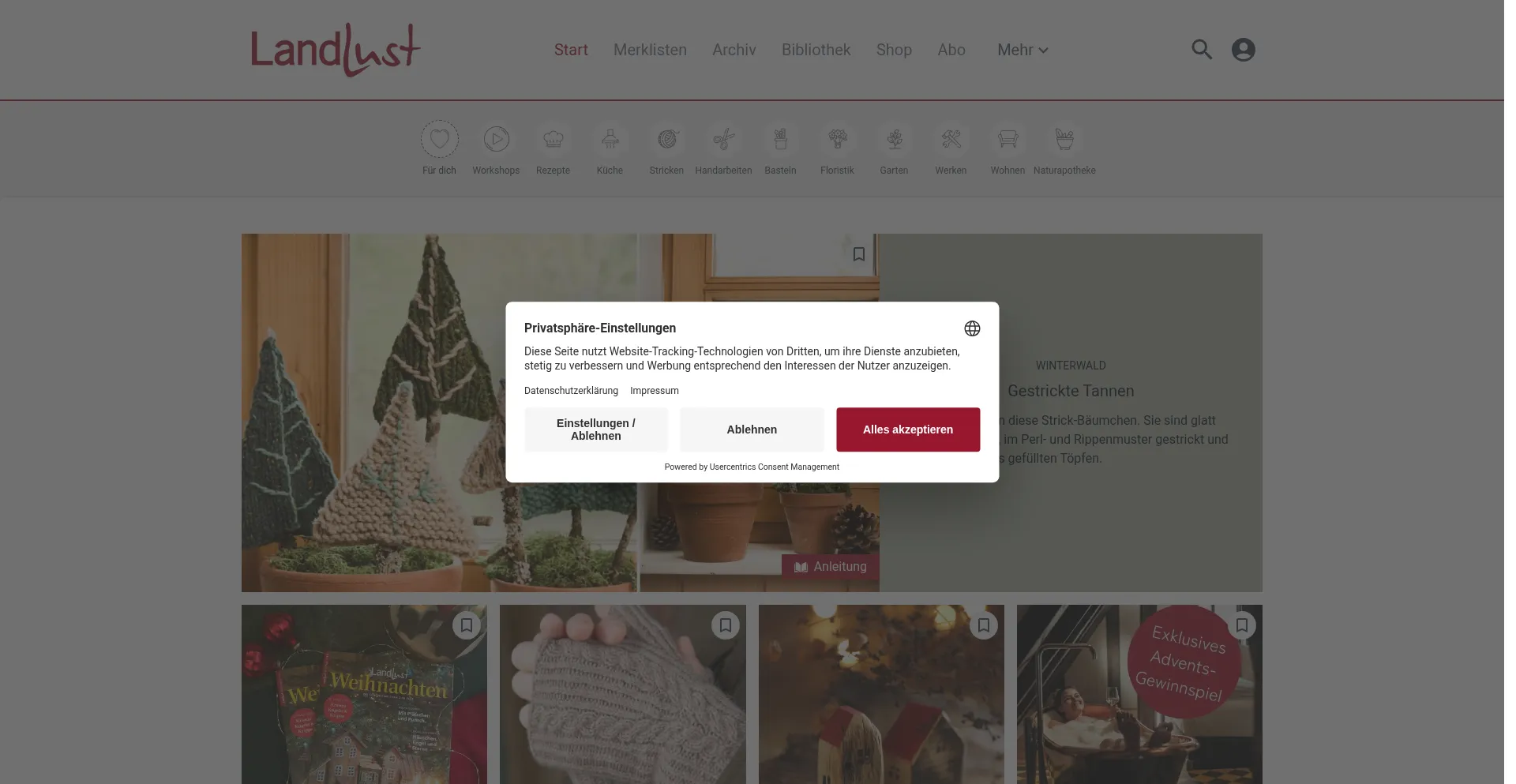
Task: Open the Exklusives Advents-Gewinnspiel thumbnail
Action: tap(1139, 695)
